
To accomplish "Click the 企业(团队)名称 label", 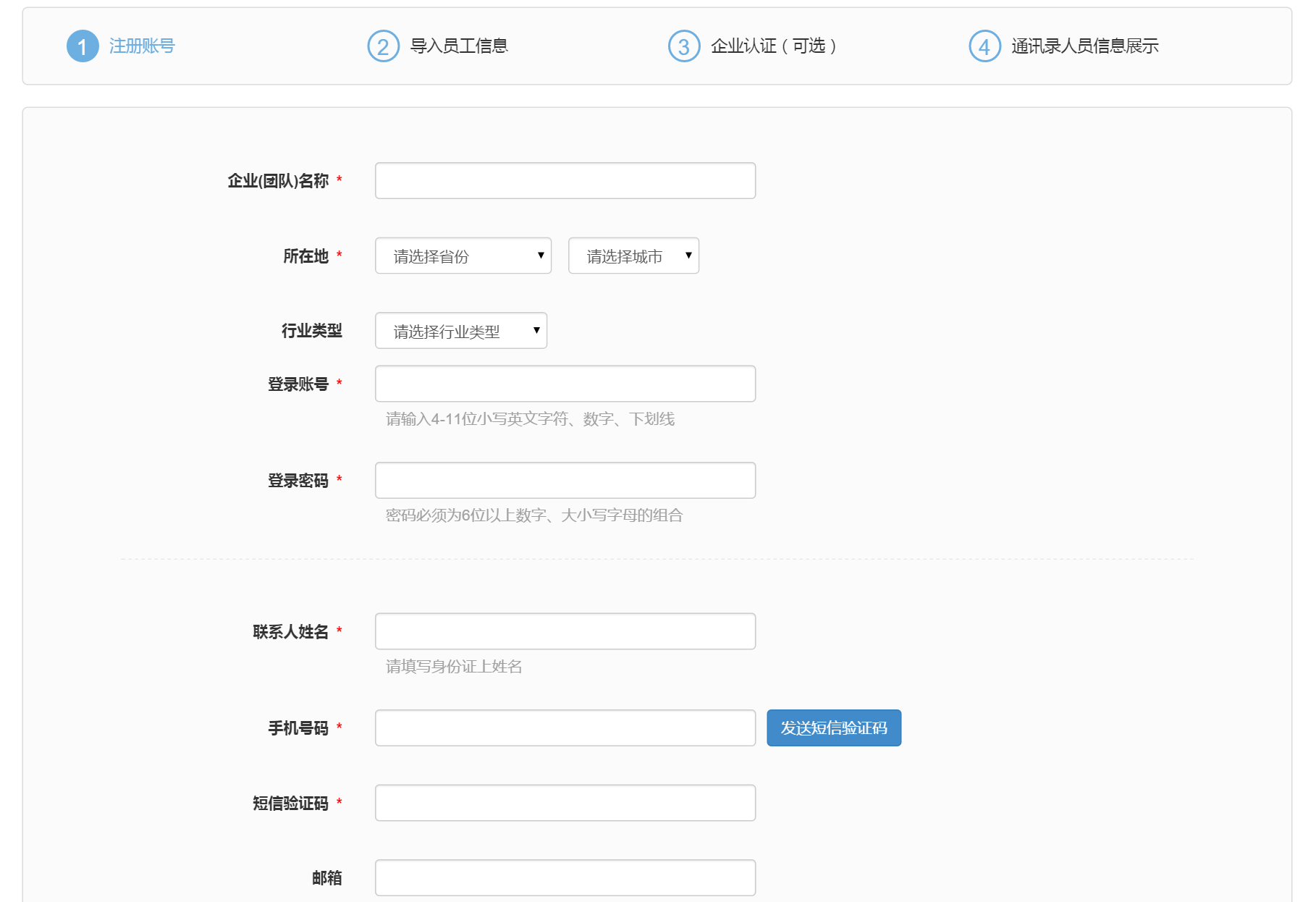I will point(278,181).
